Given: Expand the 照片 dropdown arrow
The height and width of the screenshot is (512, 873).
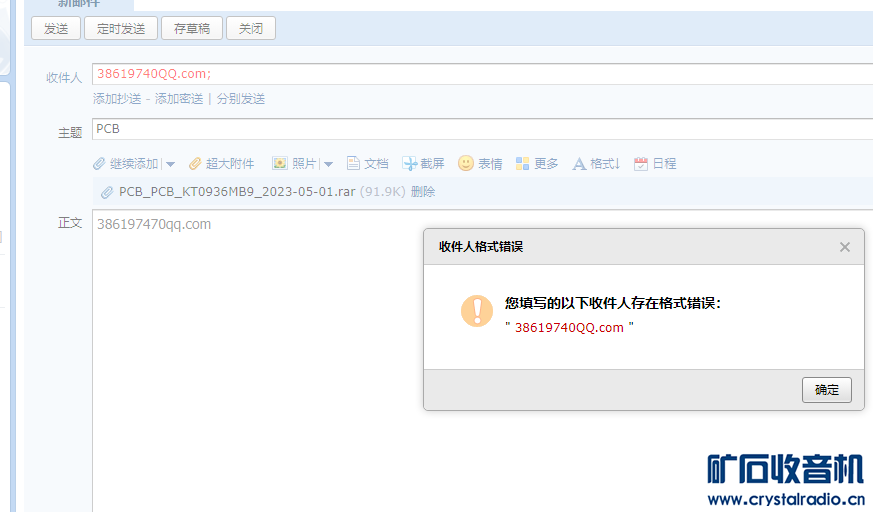Looking at the screenshot, I should point(328,164).
